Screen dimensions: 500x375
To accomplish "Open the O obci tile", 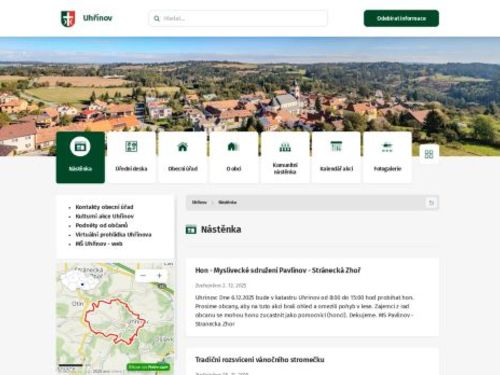I will coord(234,157).
